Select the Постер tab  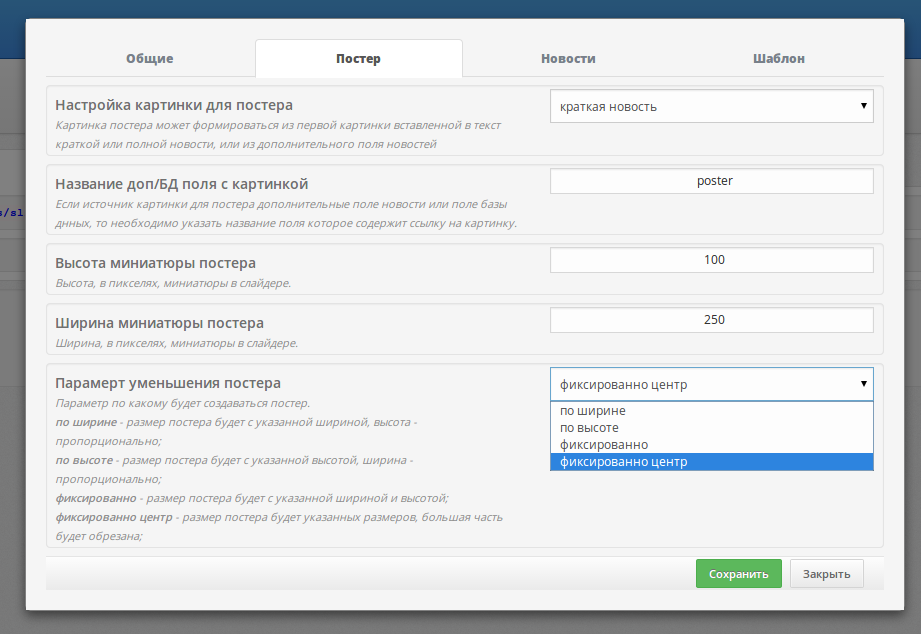click(358, 58)
